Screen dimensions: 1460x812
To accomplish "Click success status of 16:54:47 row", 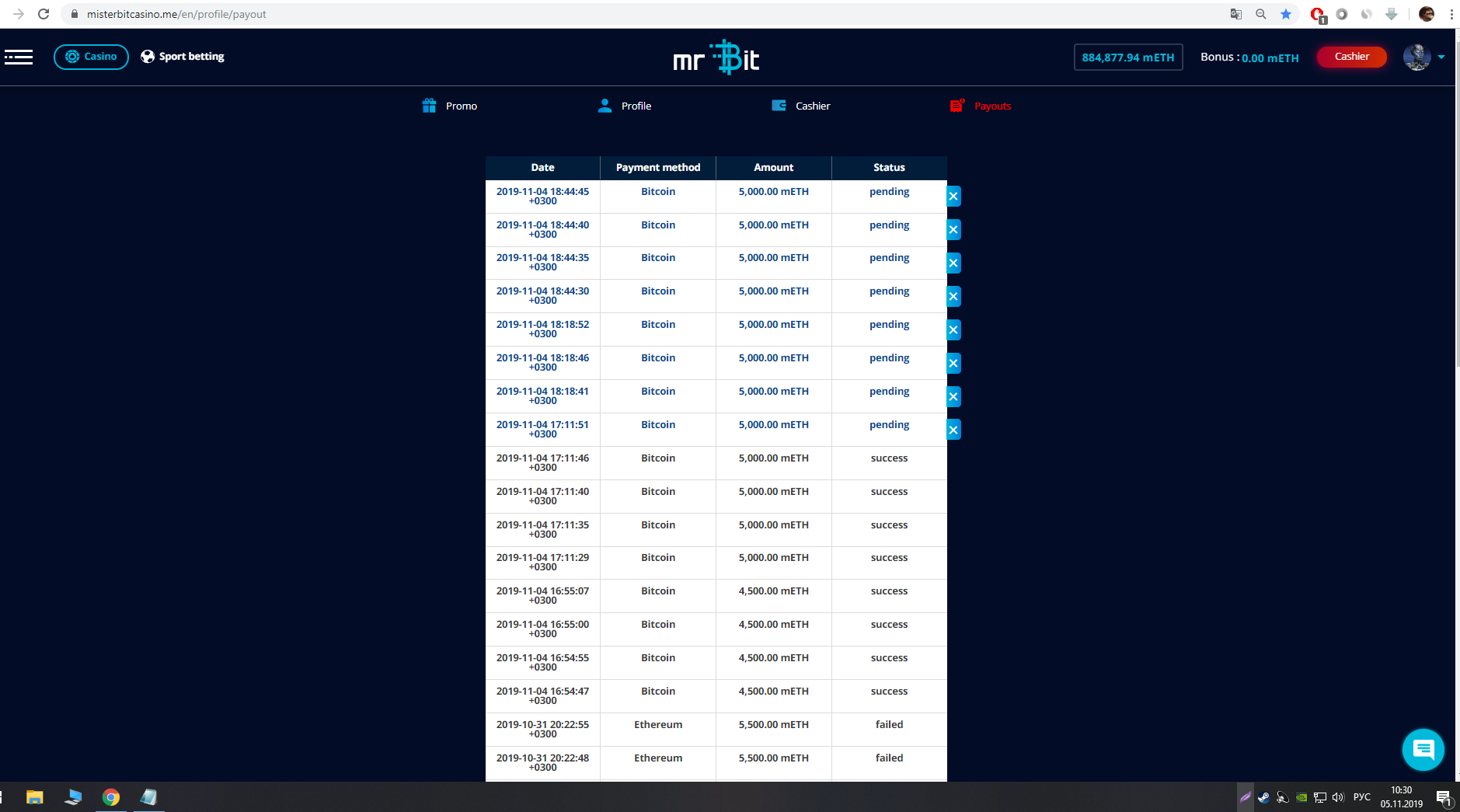I will tap(889, 692).
